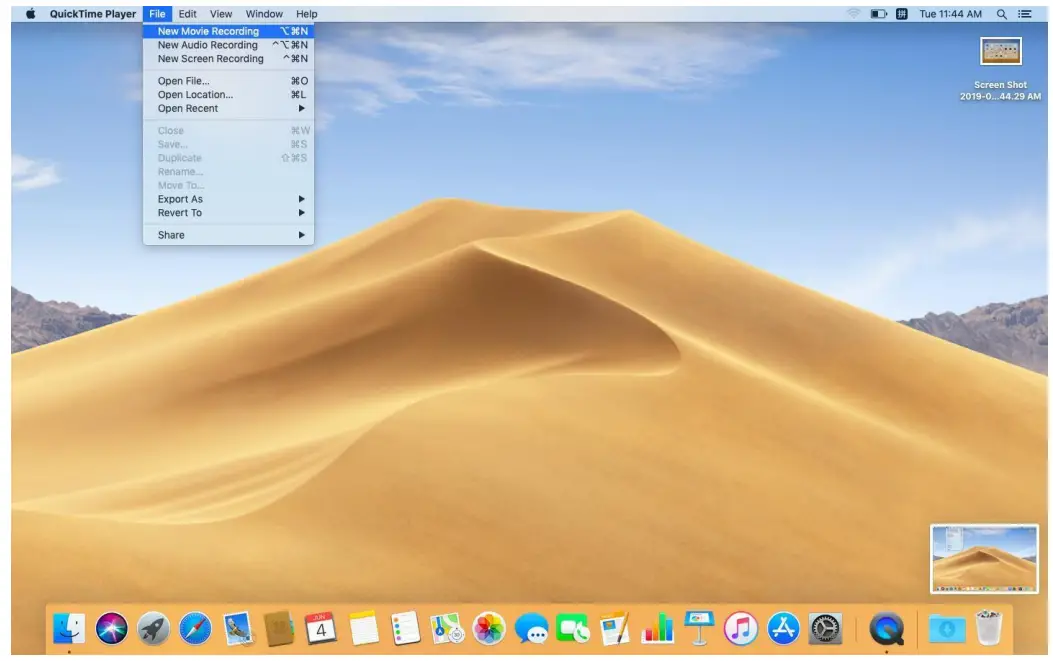
Task: Open Siri from the Dock
Action: (x=111, y=628)
